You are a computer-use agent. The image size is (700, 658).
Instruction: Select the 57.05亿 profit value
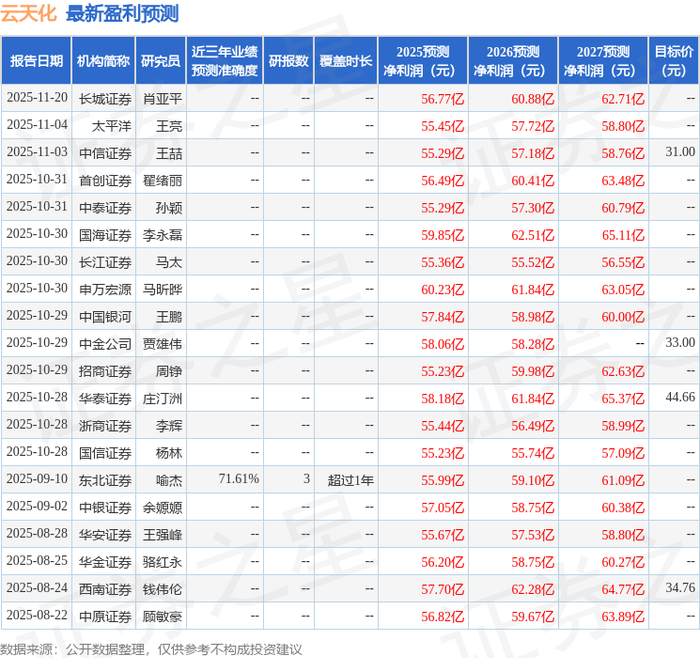coord(442,508)
